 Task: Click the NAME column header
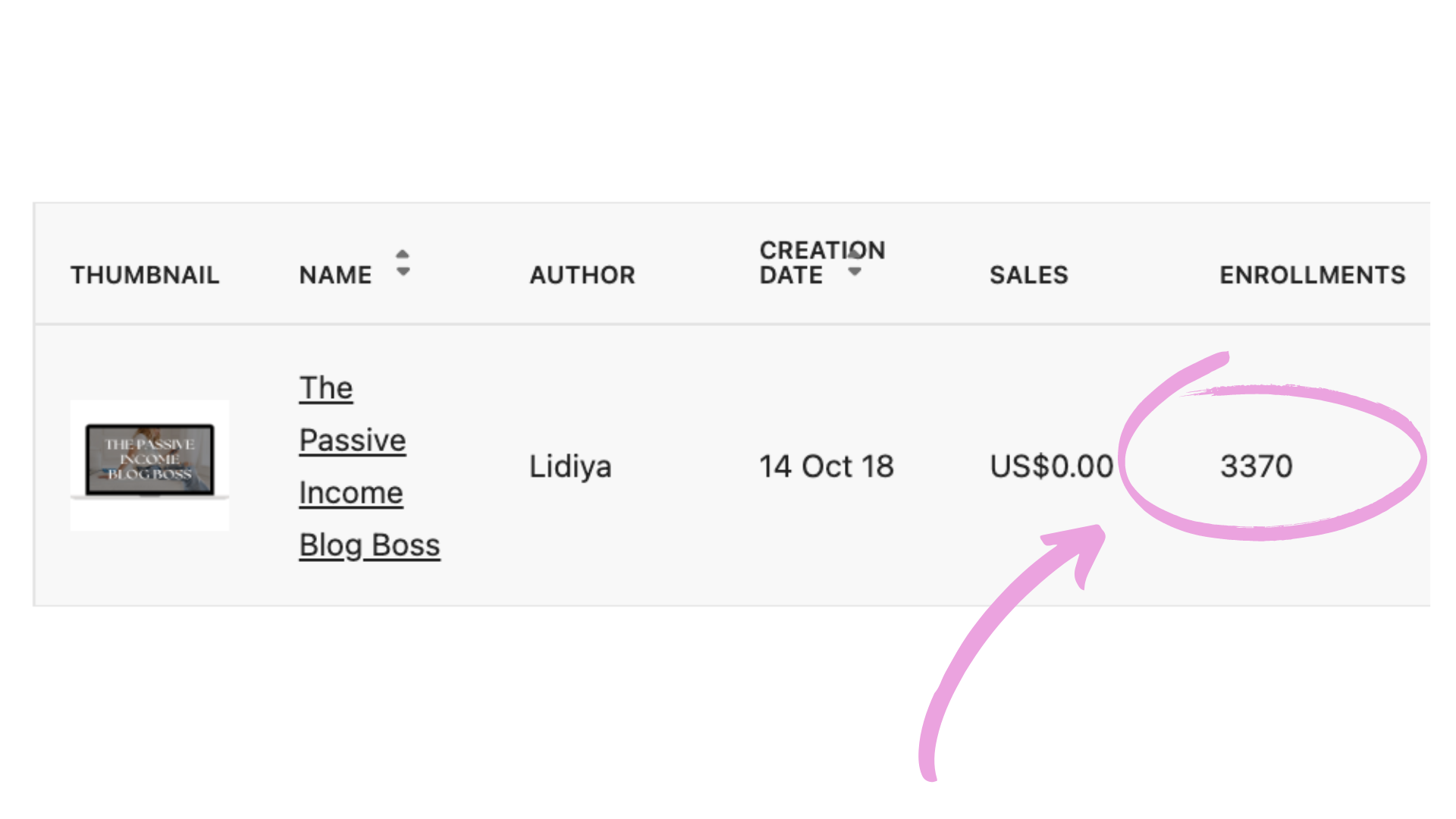(x=335, y=275)
